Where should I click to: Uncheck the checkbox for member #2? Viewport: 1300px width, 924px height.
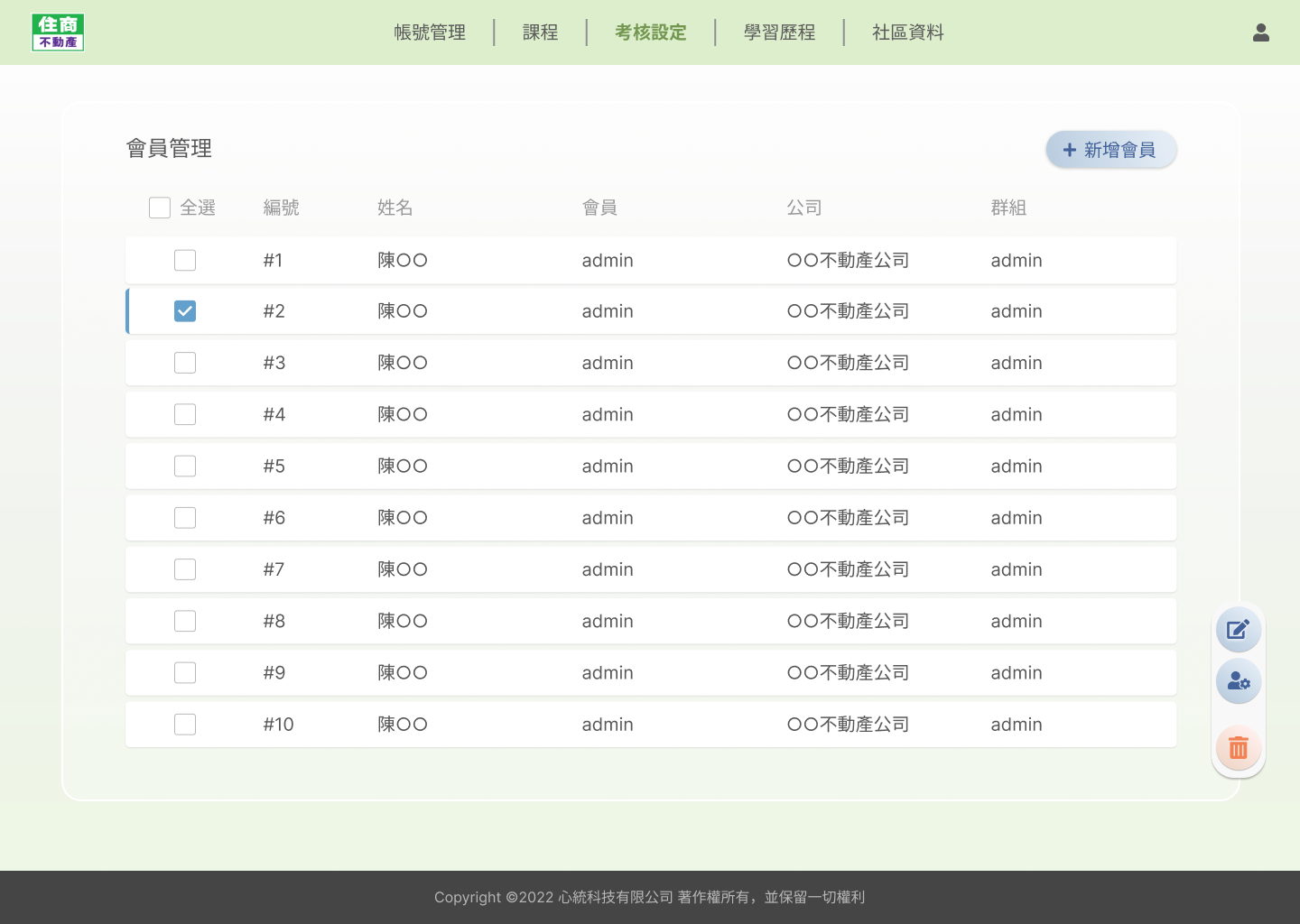[185, 311]
